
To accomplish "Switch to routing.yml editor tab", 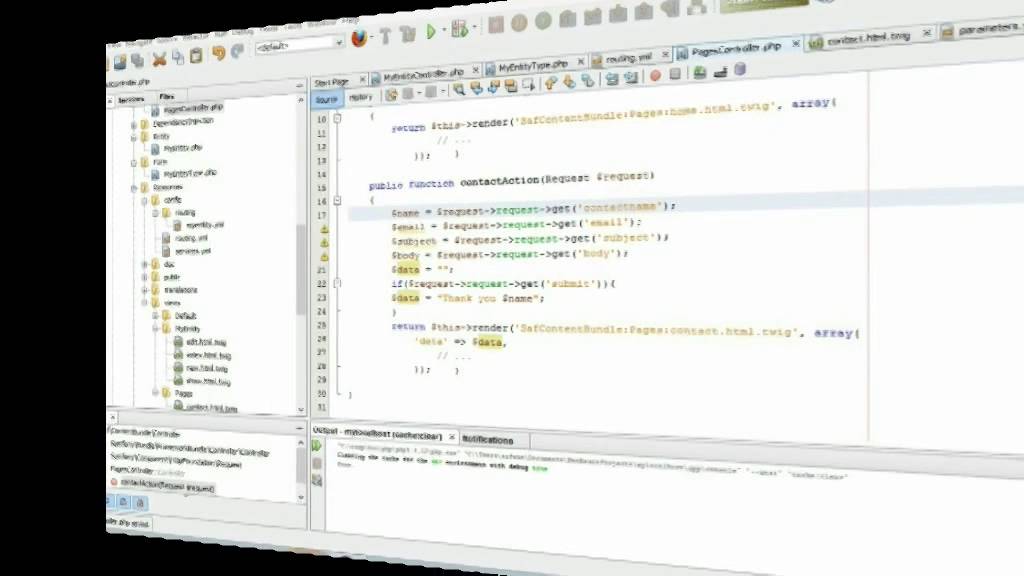I will 628,59.
